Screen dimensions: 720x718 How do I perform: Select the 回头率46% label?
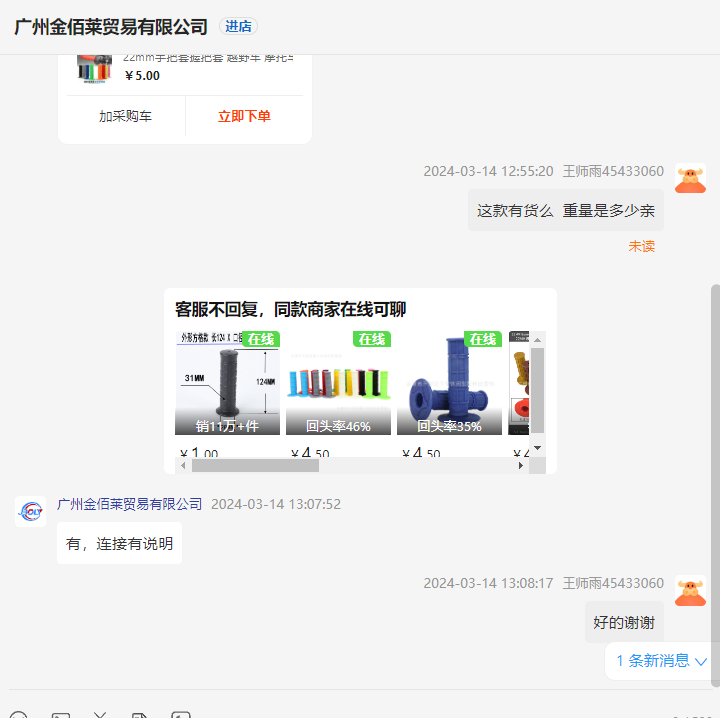[338, 426]
